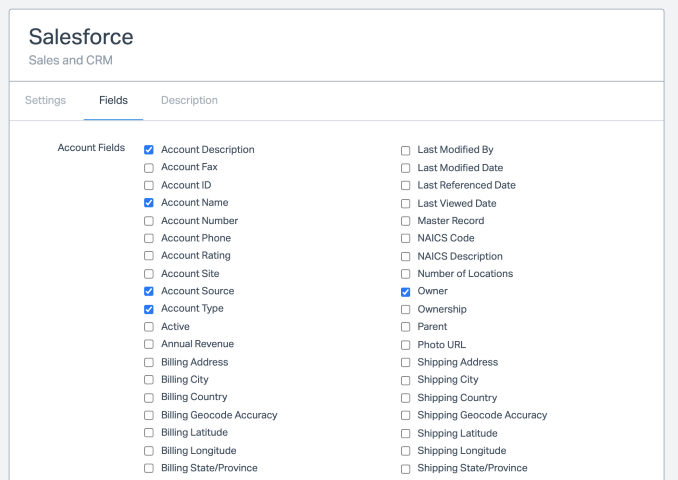The image size is (678, 480).
Task: Open the Description tab
Action: pos(189,100)
